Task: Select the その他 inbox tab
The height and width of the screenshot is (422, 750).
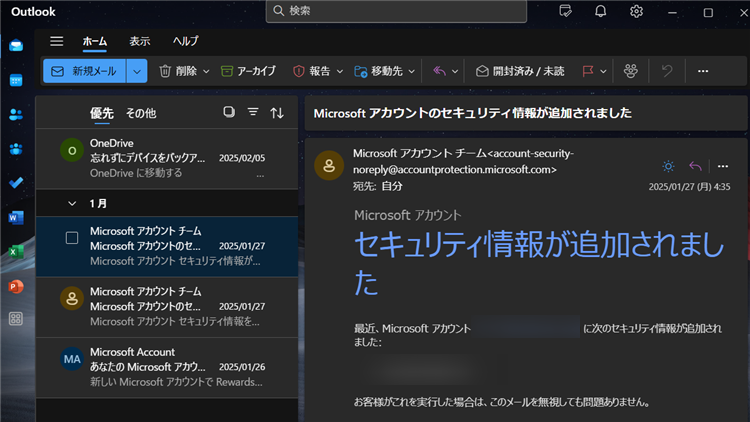Action: coord(140,113)
